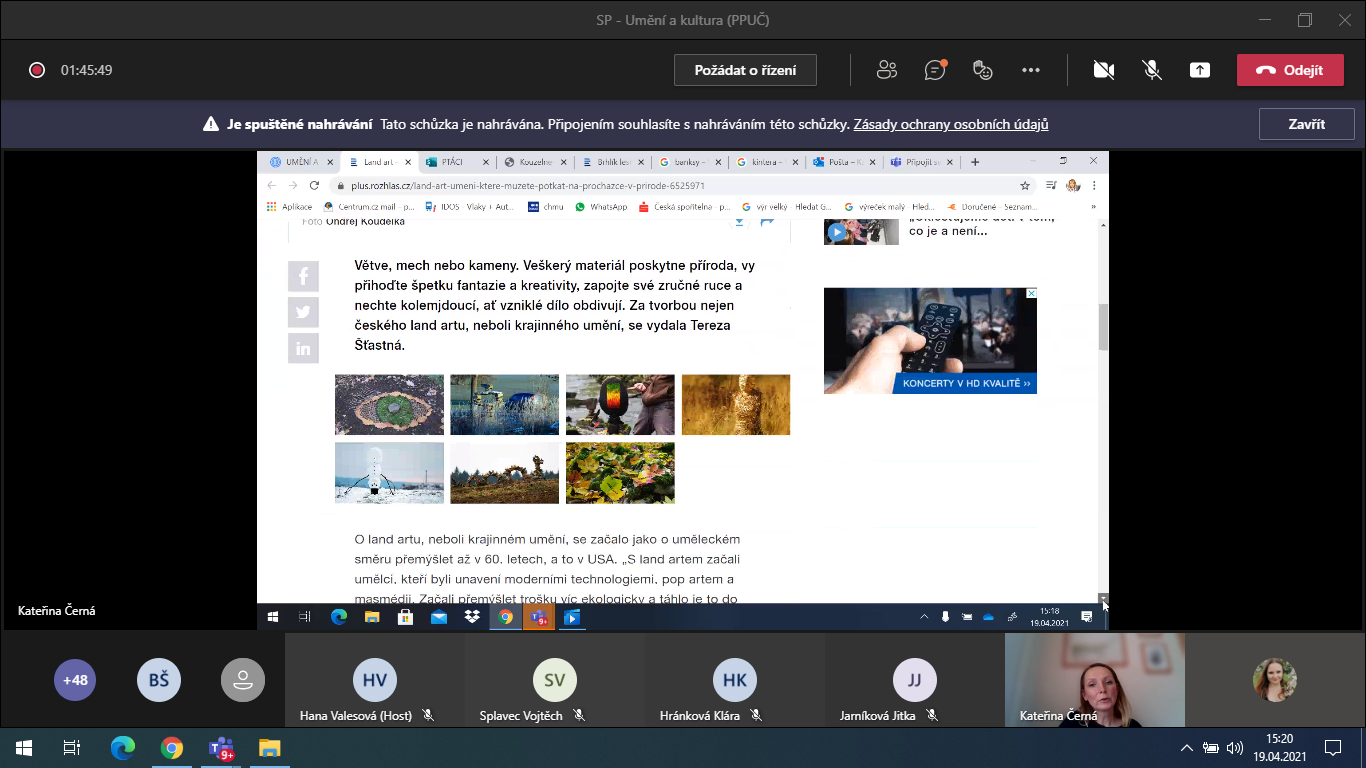Select the BŠ participant avatar
The image size is (1366, 768).
[x=159, y=680]
